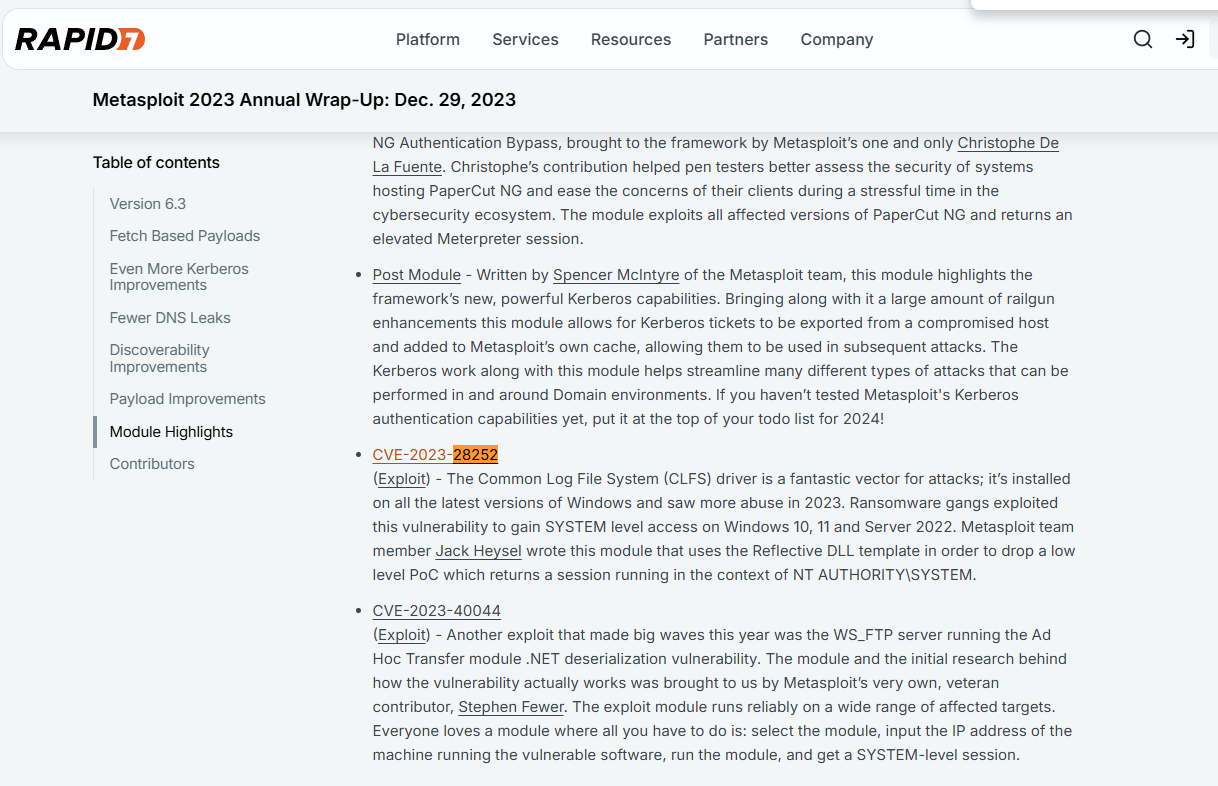Viewport: 1218px width, 786px height.
Task: Open the search magnifier icon
Action: coord(1143,39)
